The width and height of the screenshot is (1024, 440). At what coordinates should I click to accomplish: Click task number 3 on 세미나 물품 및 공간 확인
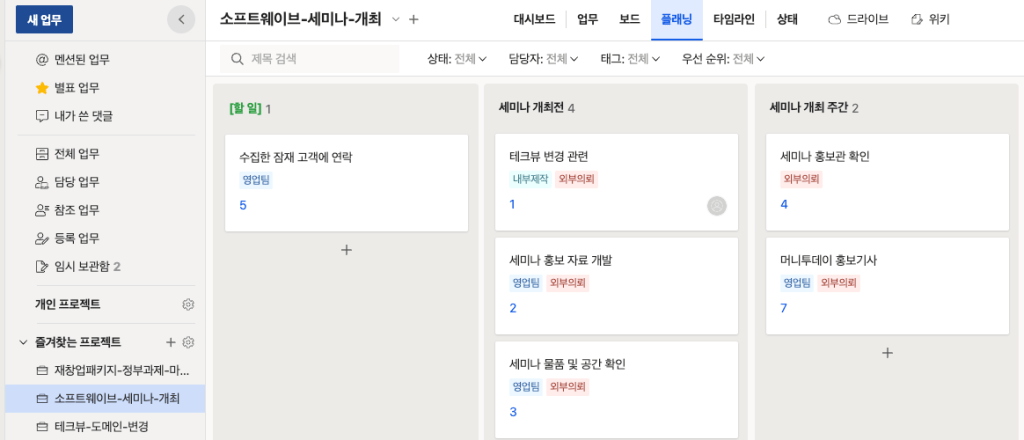pyautogui.click(x=513, y=412)
